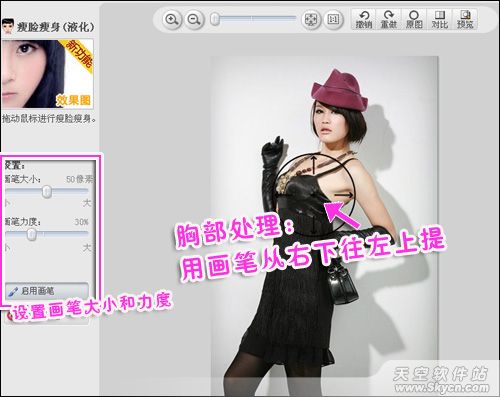Click the zoom level slider handle
500x397 pixels.
(215, 19)
